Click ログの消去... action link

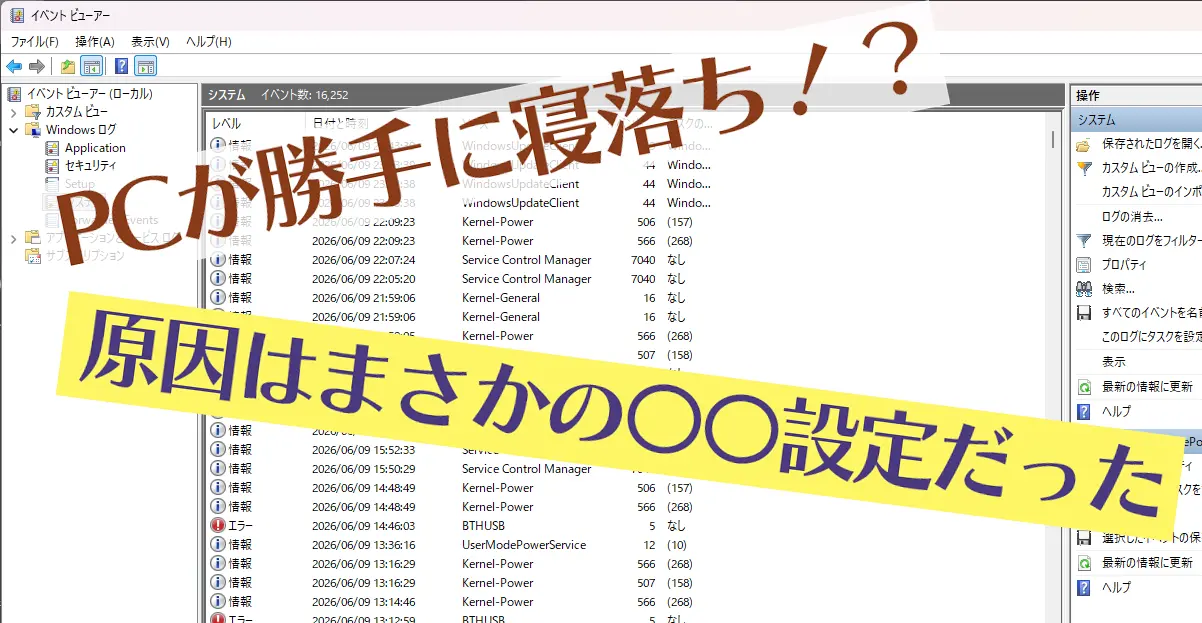[x=1132, y=217]
